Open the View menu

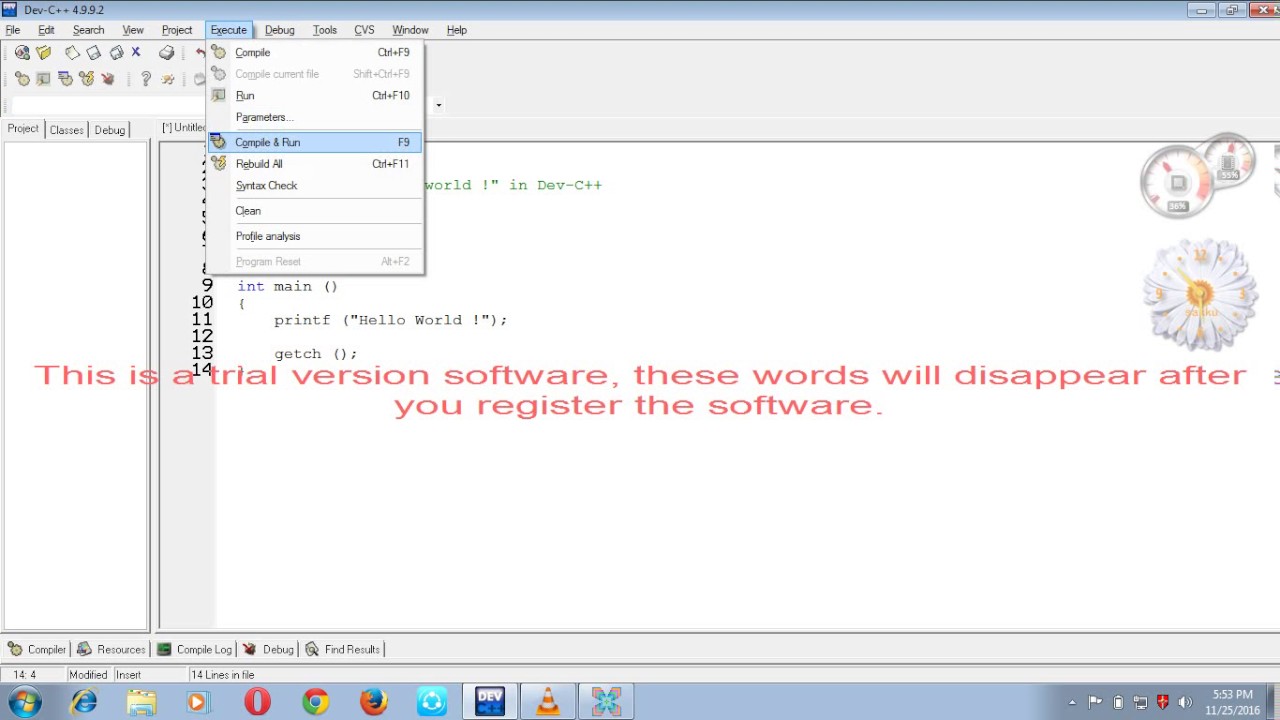[x=133, y=30]
